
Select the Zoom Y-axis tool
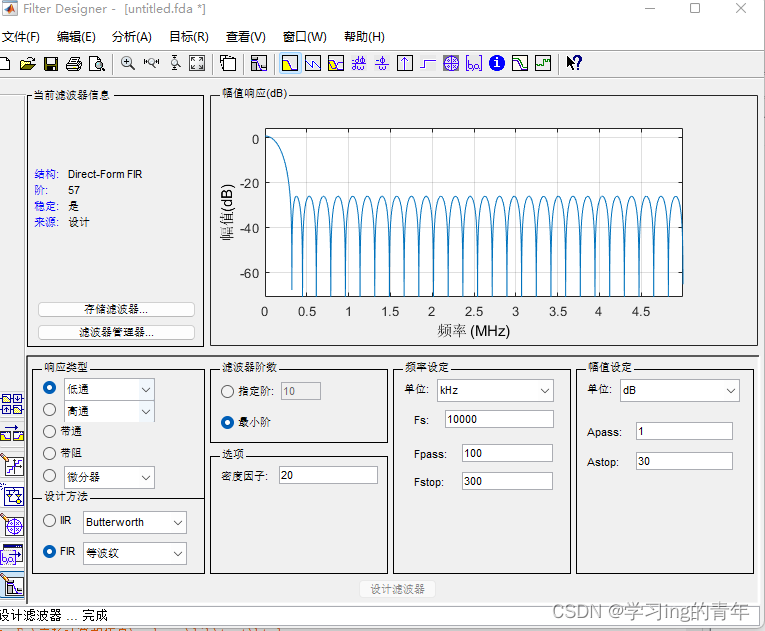click(175, 63)
